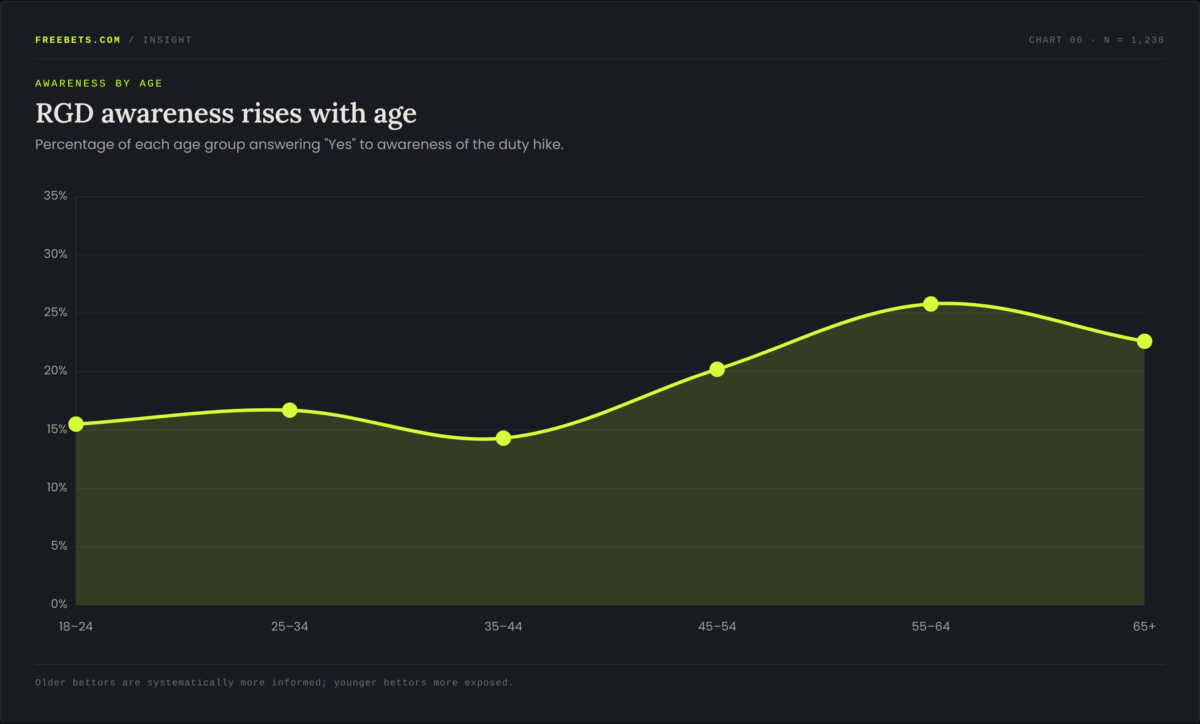This screenshot has height=724, width=1200.
Task: Click the 18–24 x-axis label
Action: (x=76, y=626)
